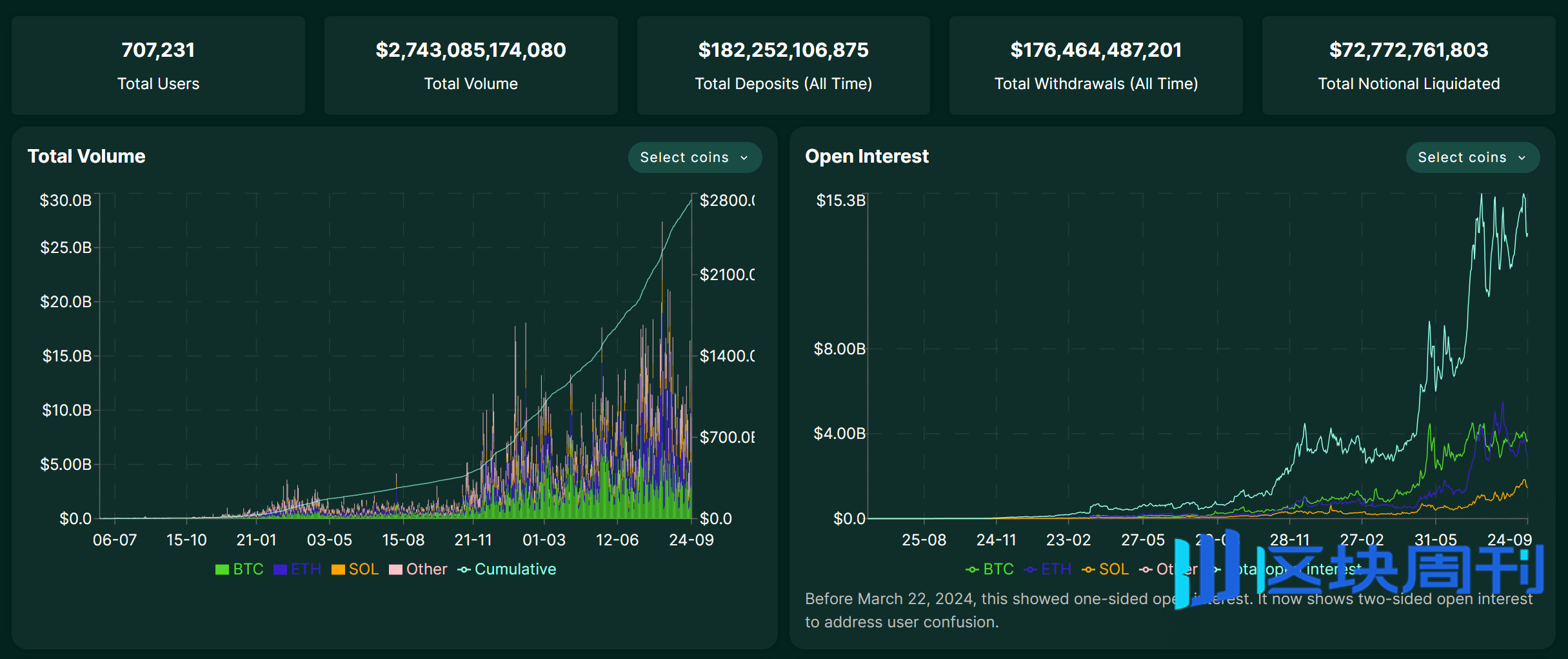Click the Open Interest chart heading
The image size is (1568, 659).
[x=866, y=156]
